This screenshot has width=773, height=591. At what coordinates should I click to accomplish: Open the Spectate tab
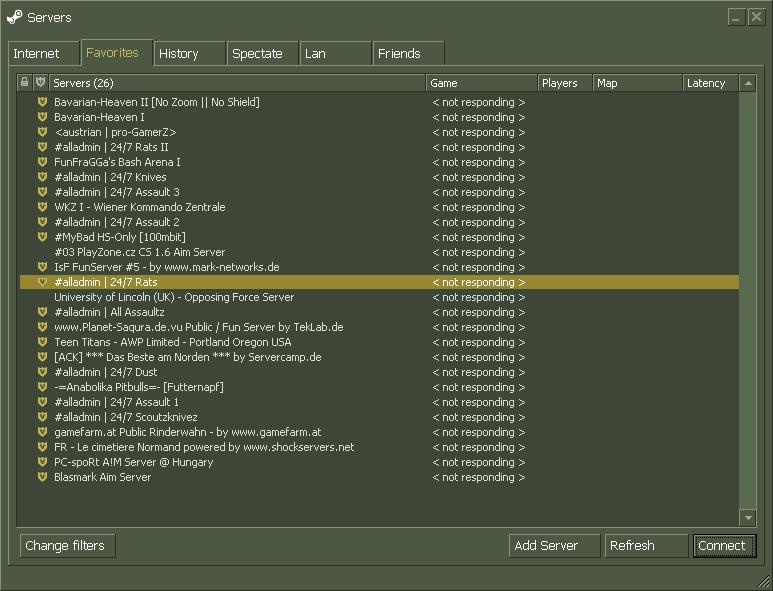pyautogui.click(x=263, y=53)
